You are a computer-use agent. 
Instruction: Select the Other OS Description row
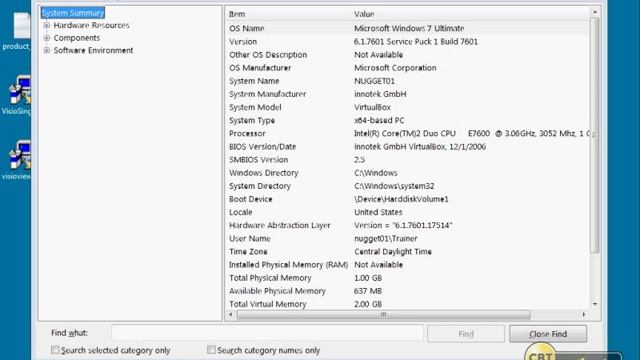coord(407,55)
